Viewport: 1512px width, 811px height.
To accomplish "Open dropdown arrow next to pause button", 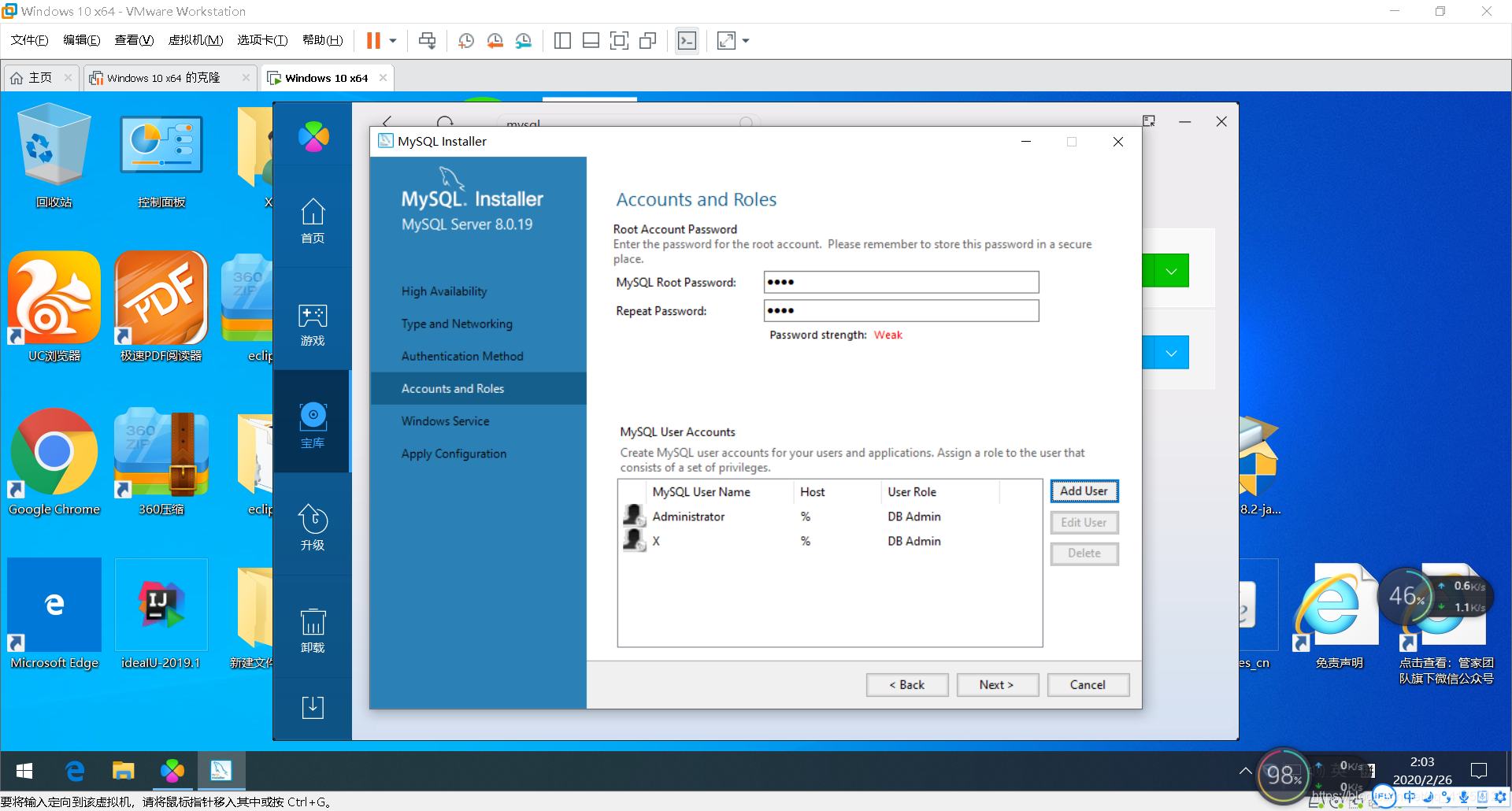I will (x=393, y=41).
